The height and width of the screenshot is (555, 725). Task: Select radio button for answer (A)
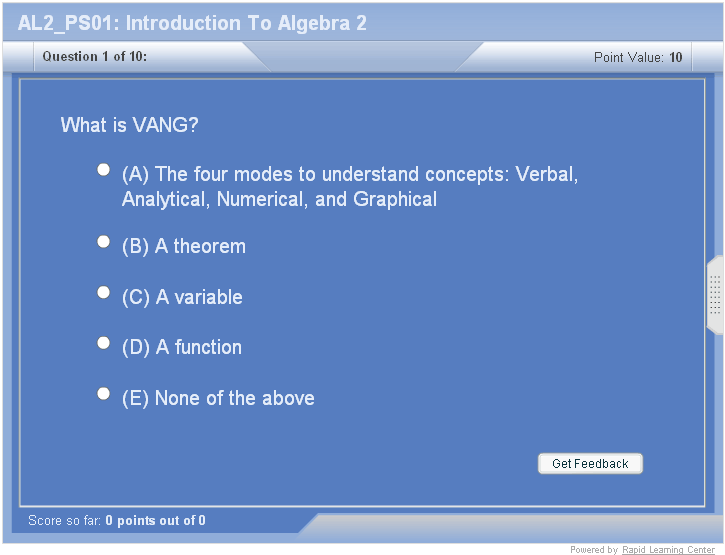click(x=103, y=170)
